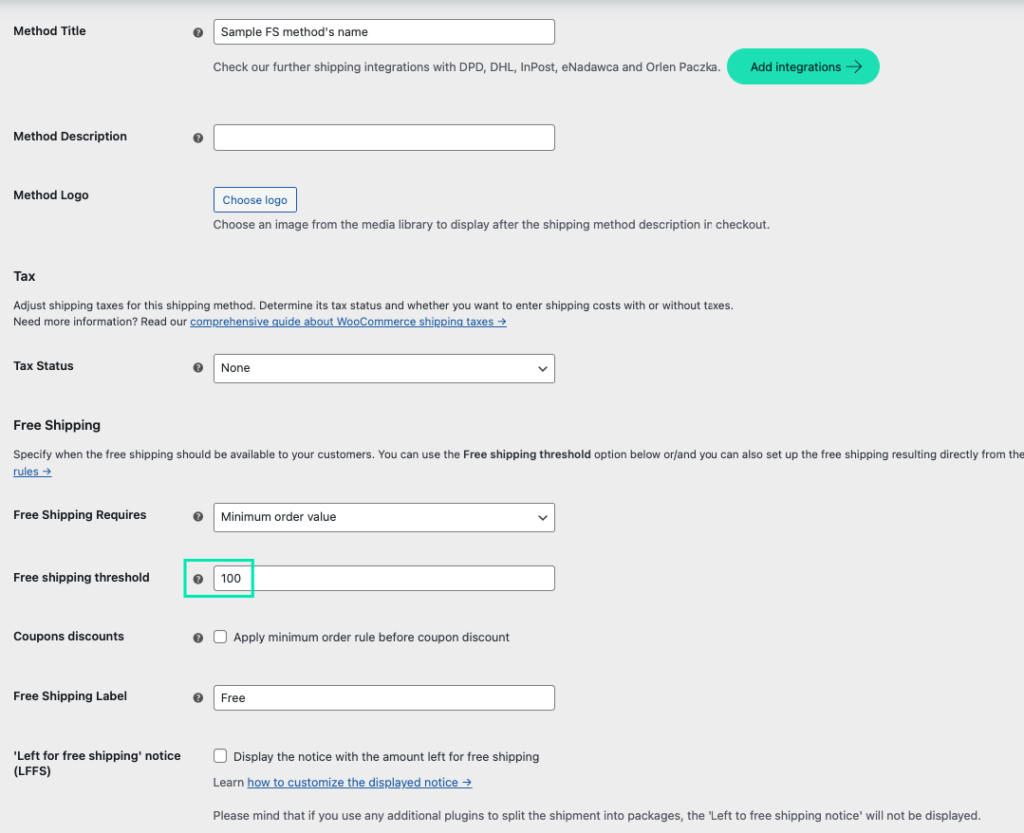Image resolution: width=1024 pixels, height=833 pixels.
Task: Follow the rules link under Free Shipping
Action: pyautogui.click(x=32, y=472)
